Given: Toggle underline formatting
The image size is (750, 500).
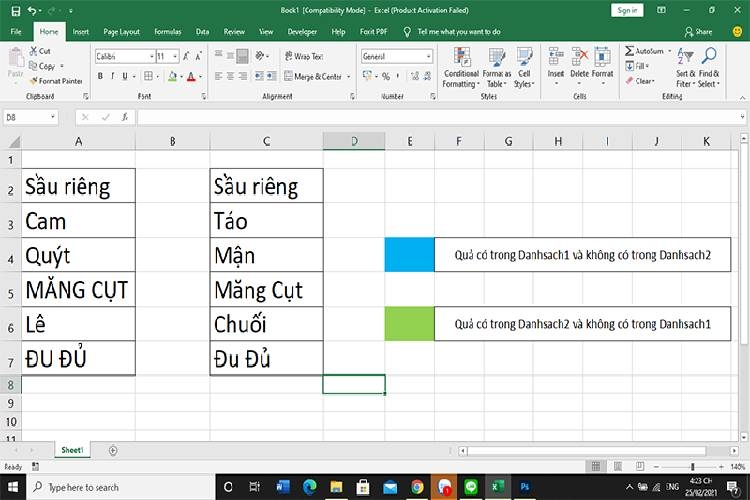Looking at the screenshot, I should [125, 76].
